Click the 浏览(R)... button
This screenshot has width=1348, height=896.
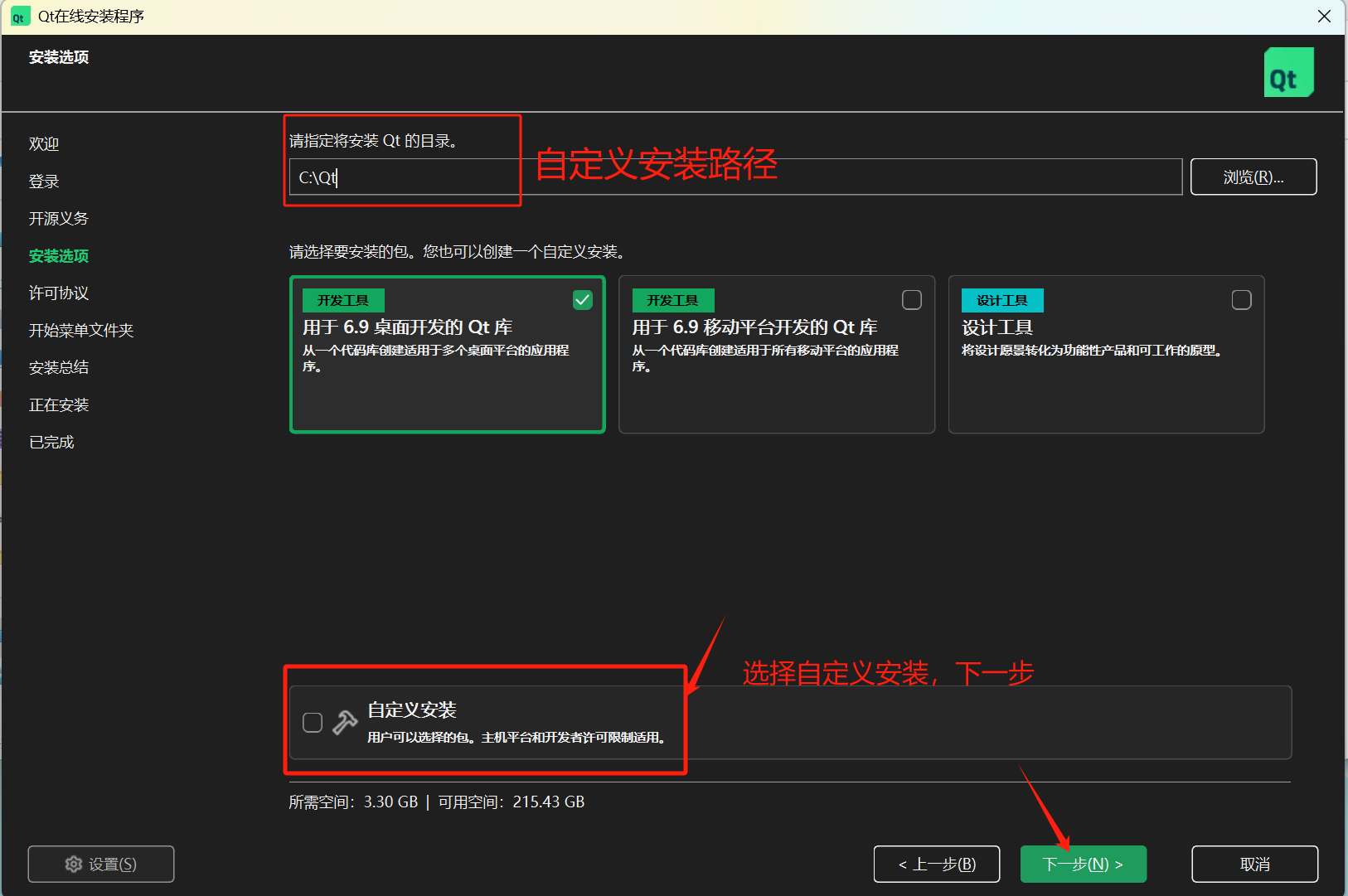tap(1253, 177)
